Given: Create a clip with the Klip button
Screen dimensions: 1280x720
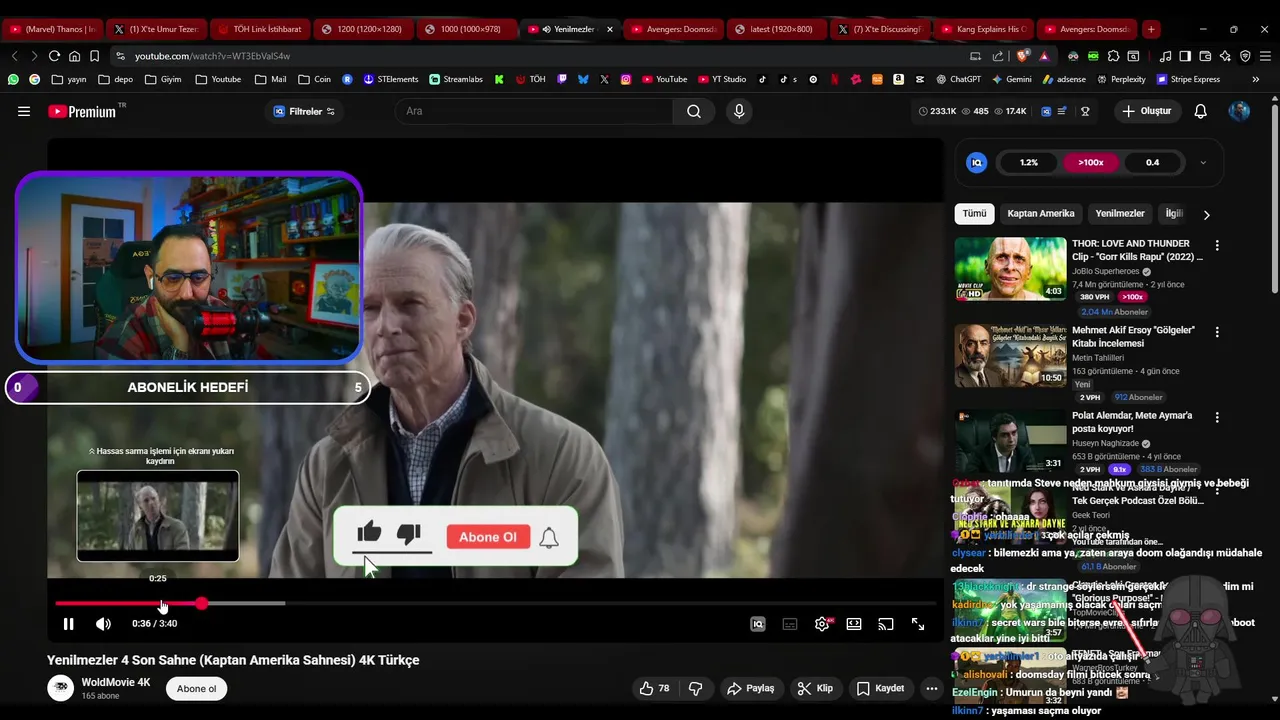Looking at the screenshot, I should pyautogui.click(x=815, y=688).
